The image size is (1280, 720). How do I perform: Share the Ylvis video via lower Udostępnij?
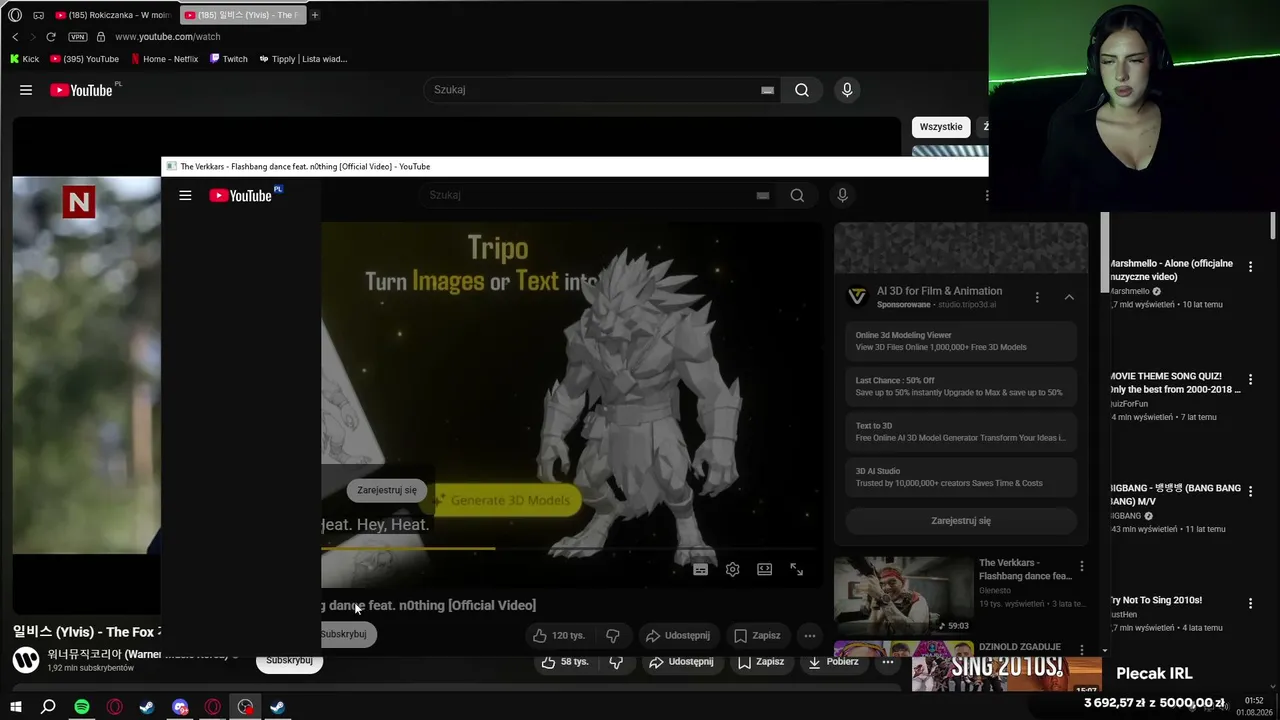[683, 662]
